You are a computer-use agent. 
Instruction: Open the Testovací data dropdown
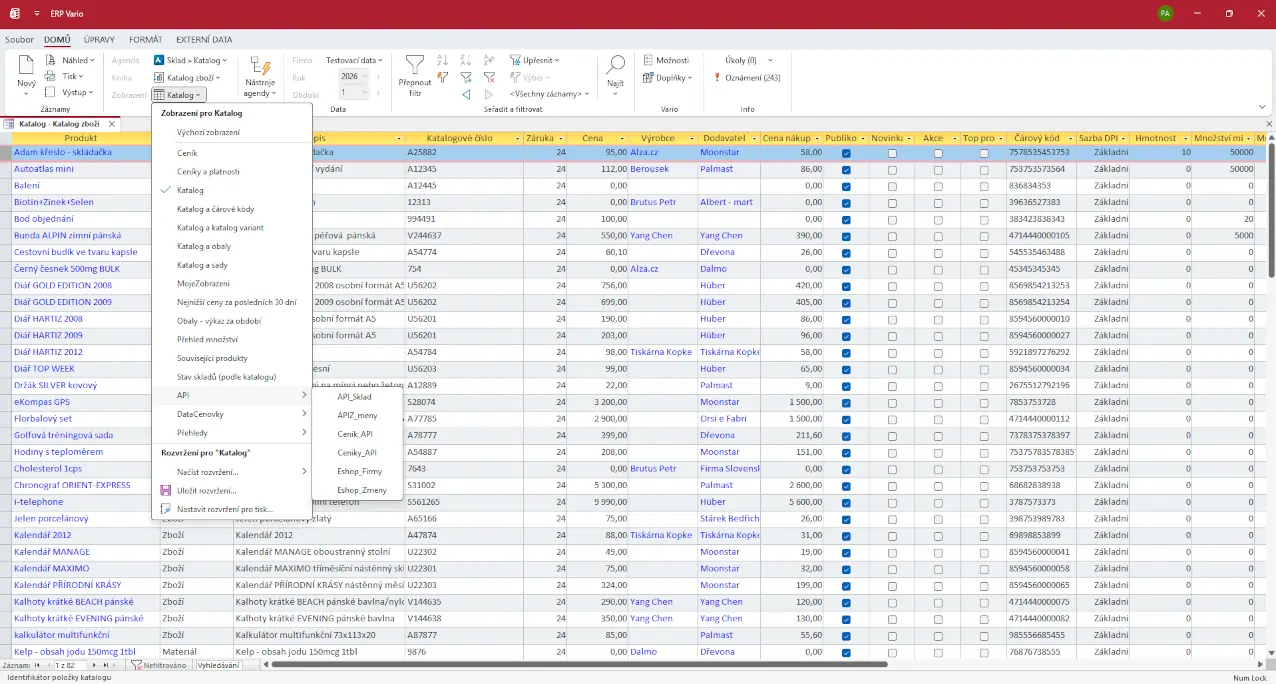tap(354, 60)
